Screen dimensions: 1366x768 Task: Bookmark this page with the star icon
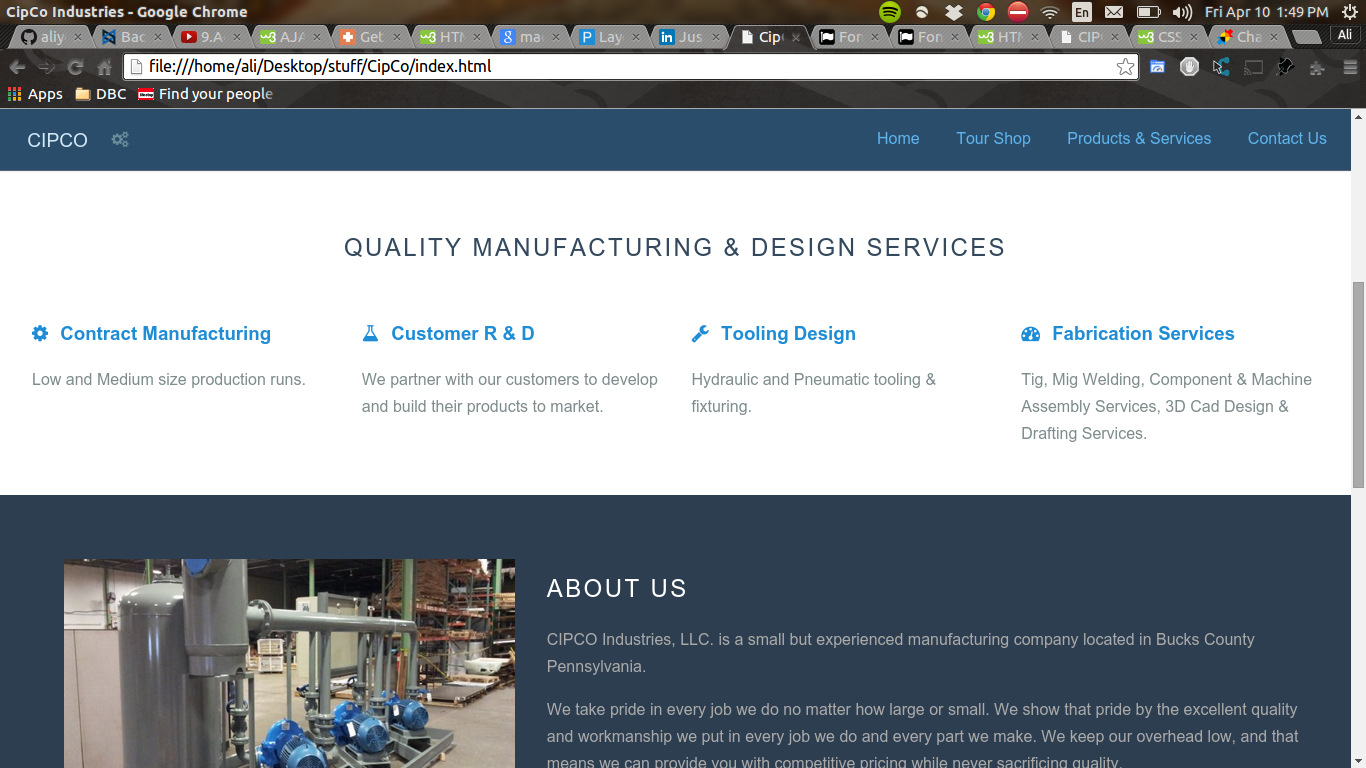(1125, 67)
